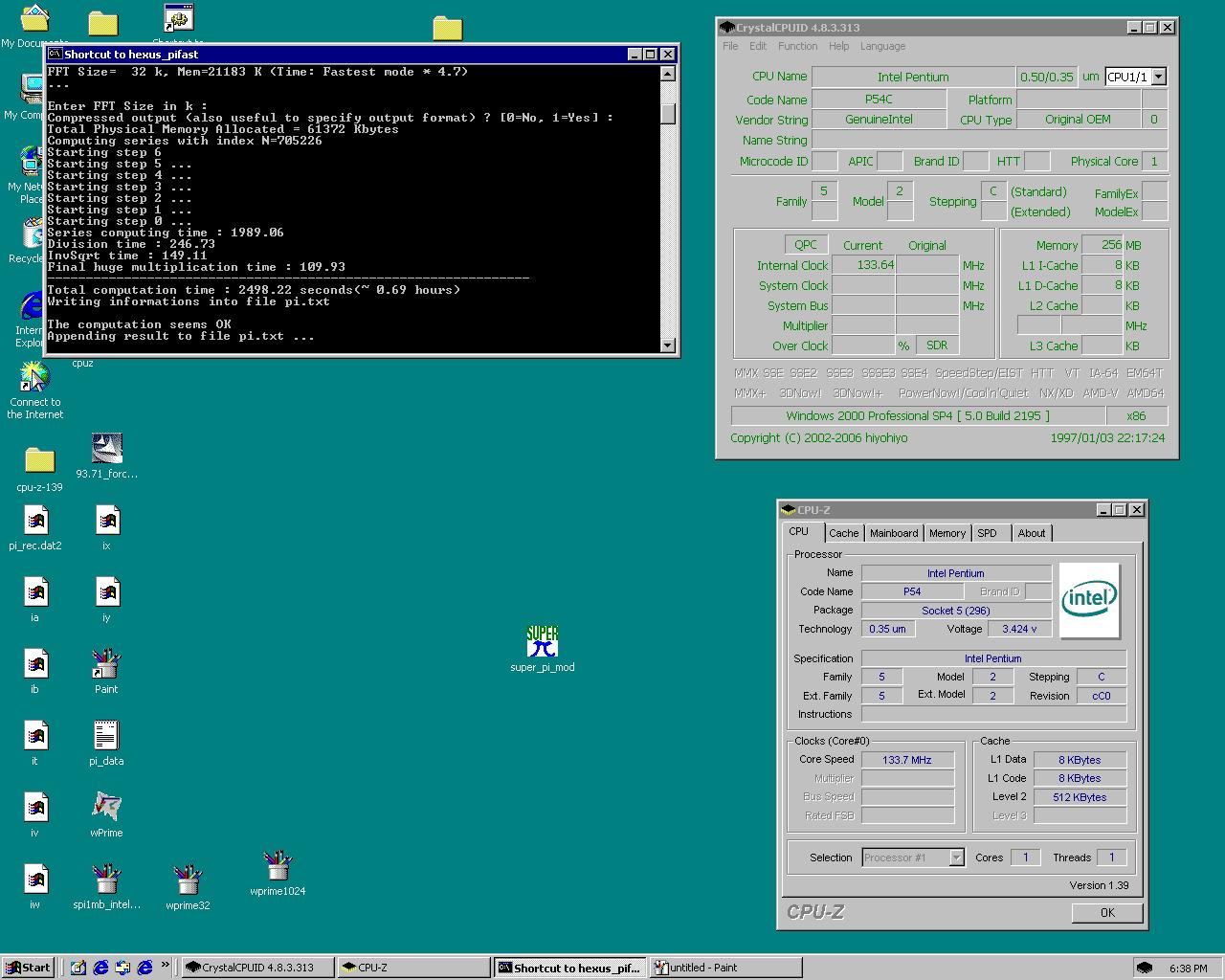Screen dimensions: 1225x980
Task: Click the Socket 5 (296) package field
Action: [956, 611]
